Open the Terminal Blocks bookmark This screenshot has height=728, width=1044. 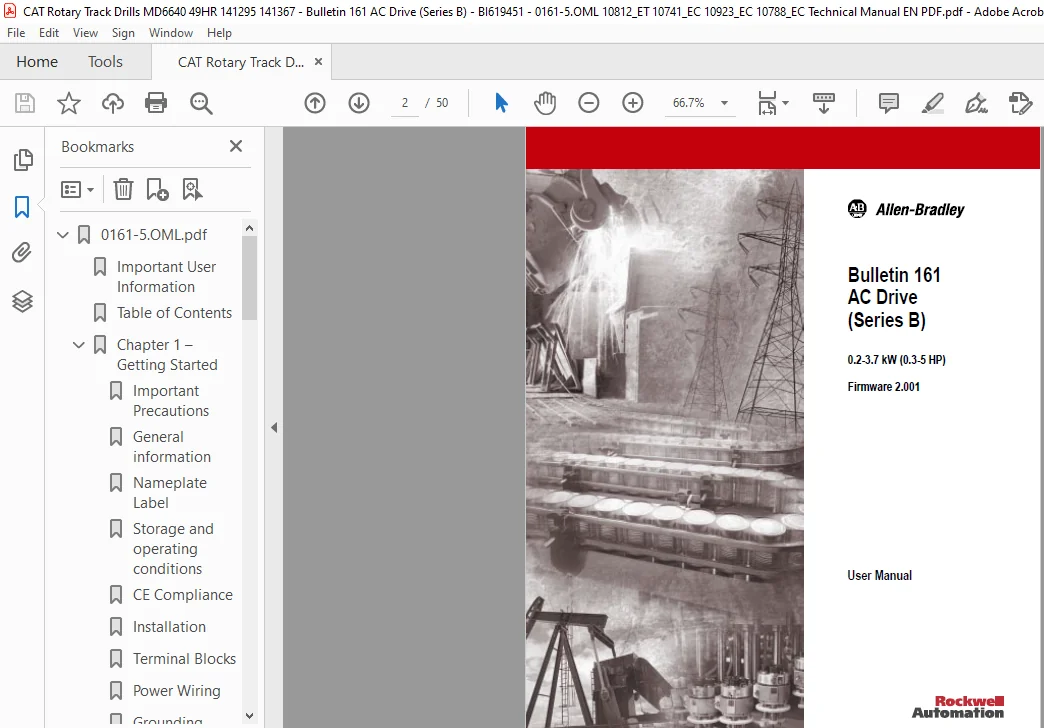(x=184, y=659)
